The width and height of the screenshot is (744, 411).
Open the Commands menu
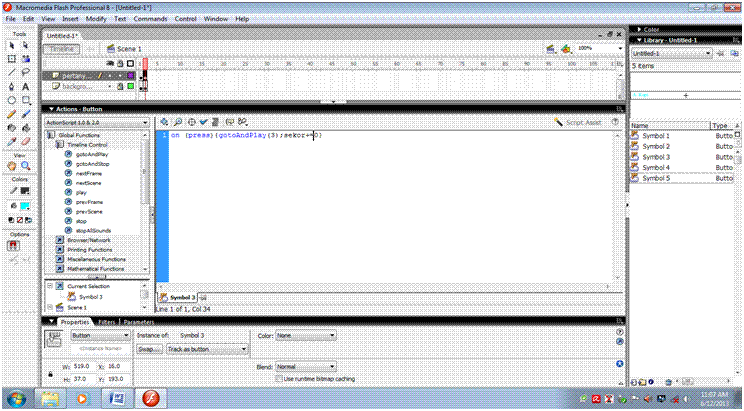[x=150, y=19]
